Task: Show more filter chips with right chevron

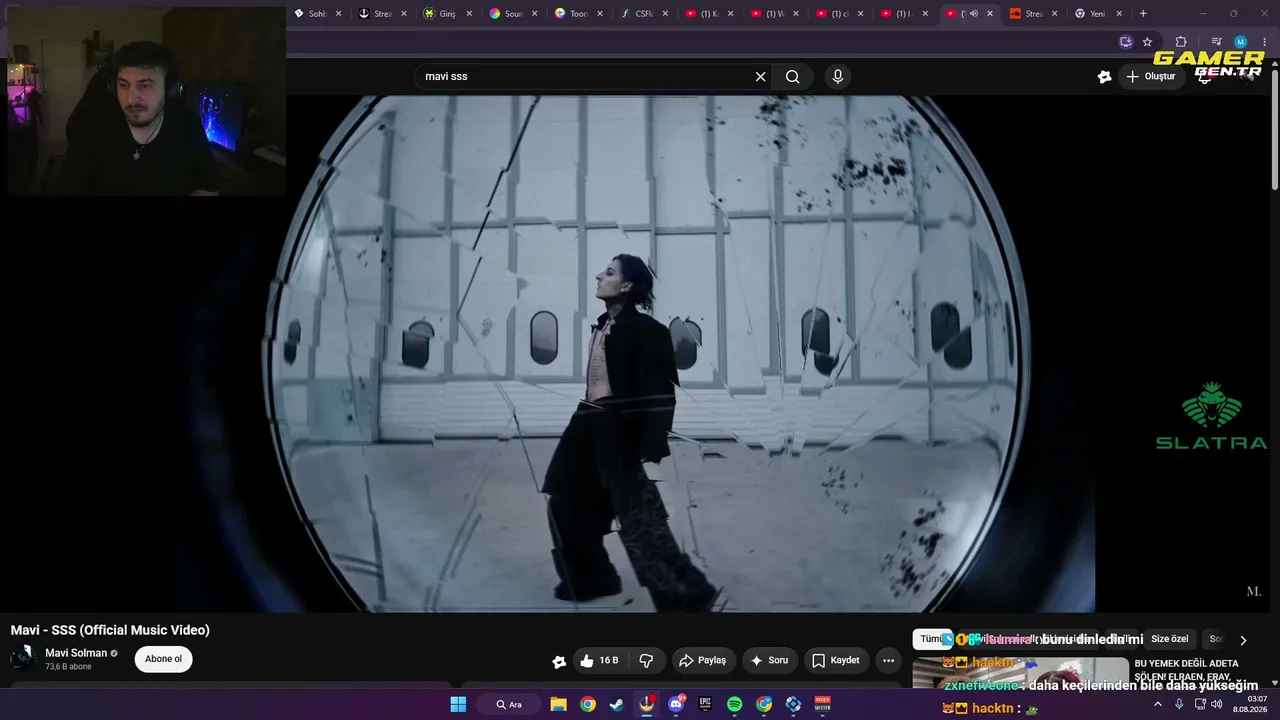Action: pyautogui.click(x=1243, y=640)
